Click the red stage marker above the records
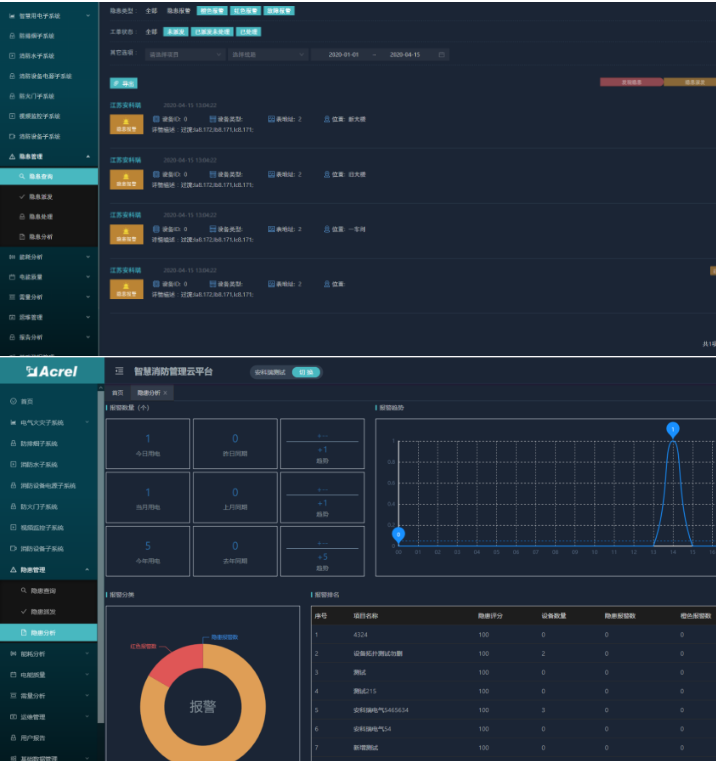The width and height of the screenshot is (716, 761). click(631, 82)
